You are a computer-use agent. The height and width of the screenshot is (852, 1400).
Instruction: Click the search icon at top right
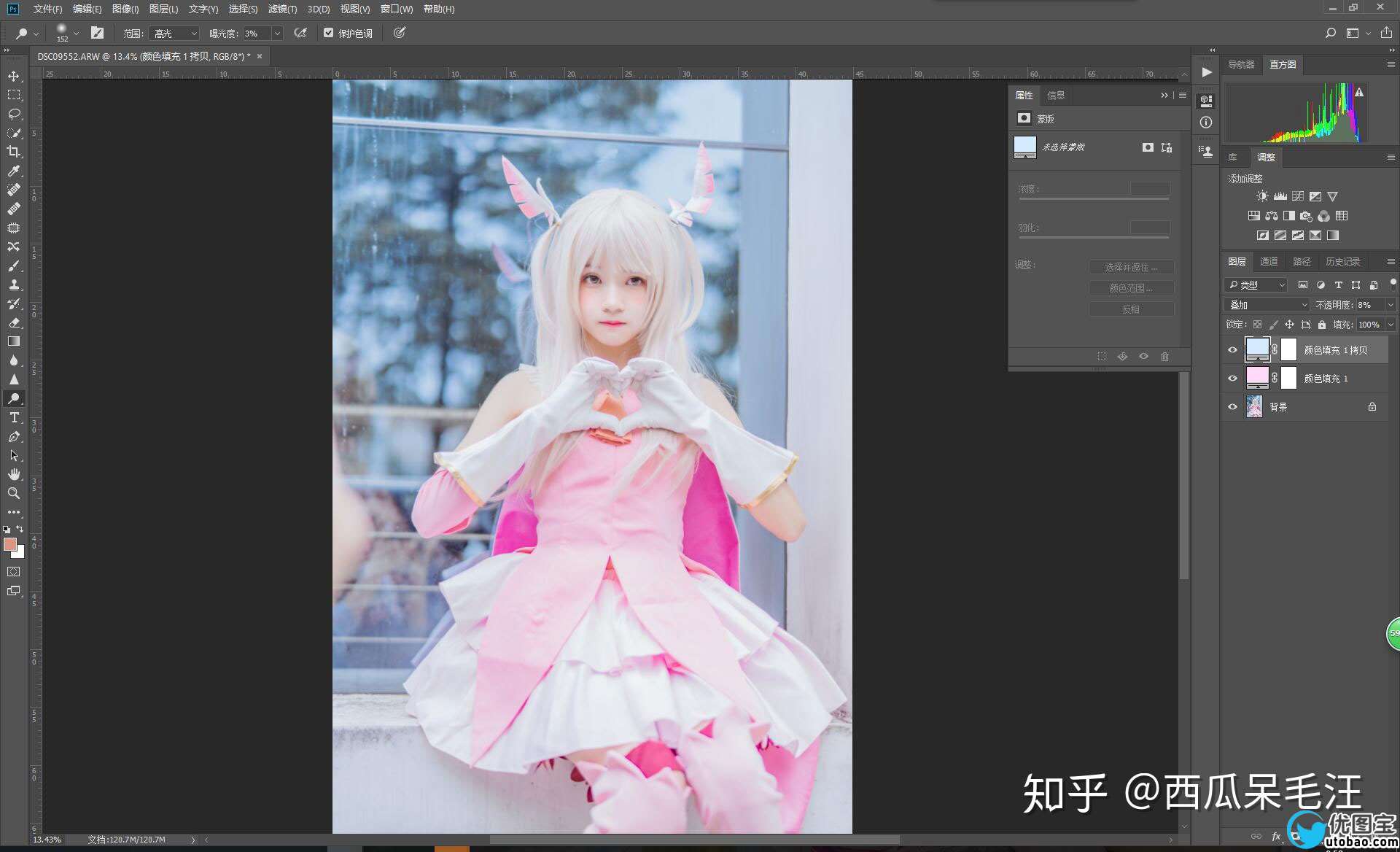(x=1331, y=33)
